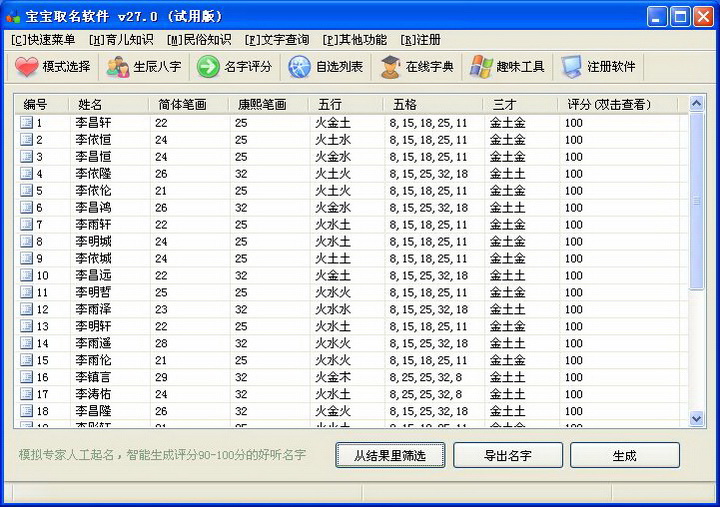Screen dimensions: 720x507
Task: Sort by the 五行 column header
Action: (346, 105)
